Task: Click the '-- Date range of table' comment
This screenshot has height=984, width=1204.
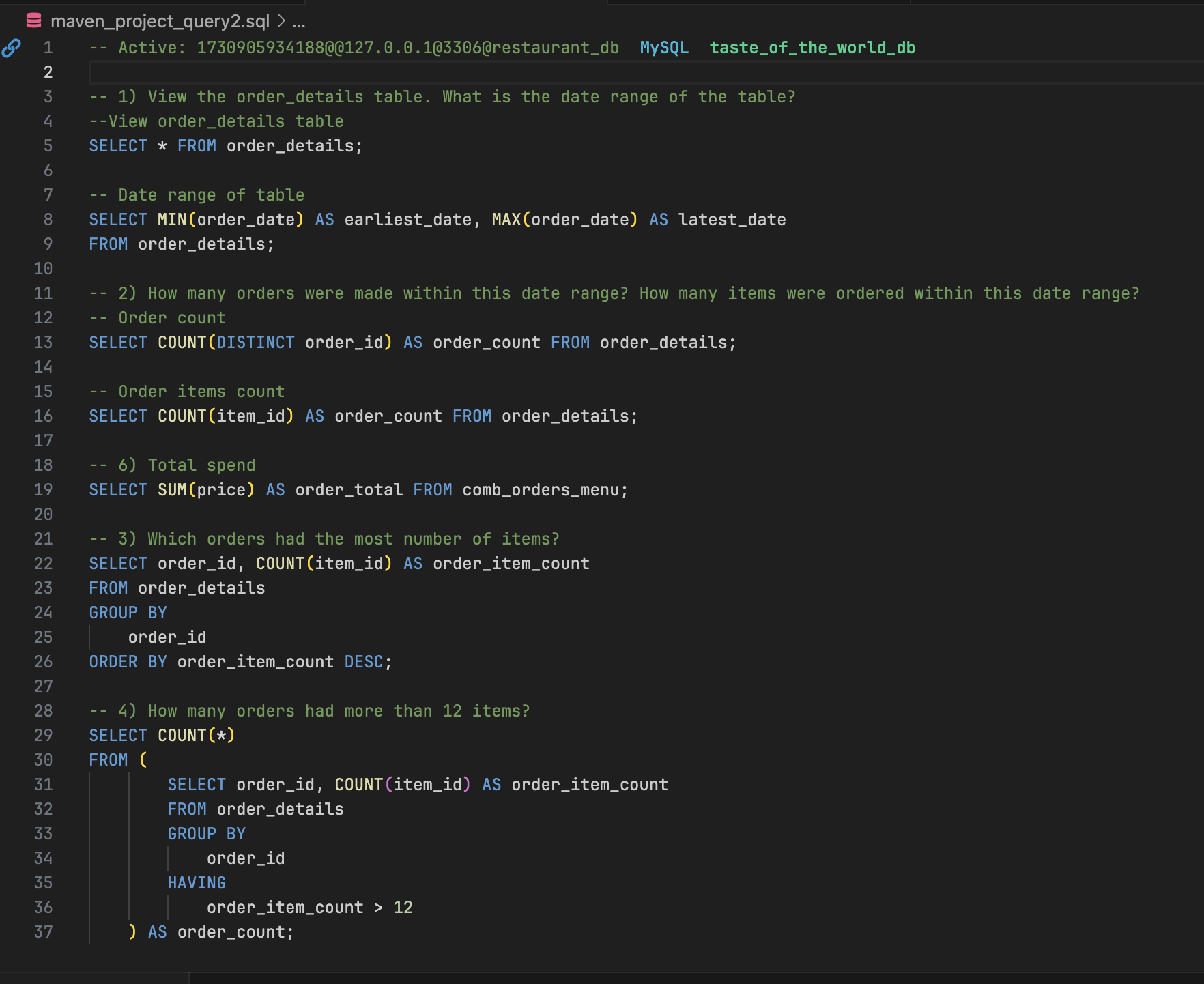Action: point(197,195)
